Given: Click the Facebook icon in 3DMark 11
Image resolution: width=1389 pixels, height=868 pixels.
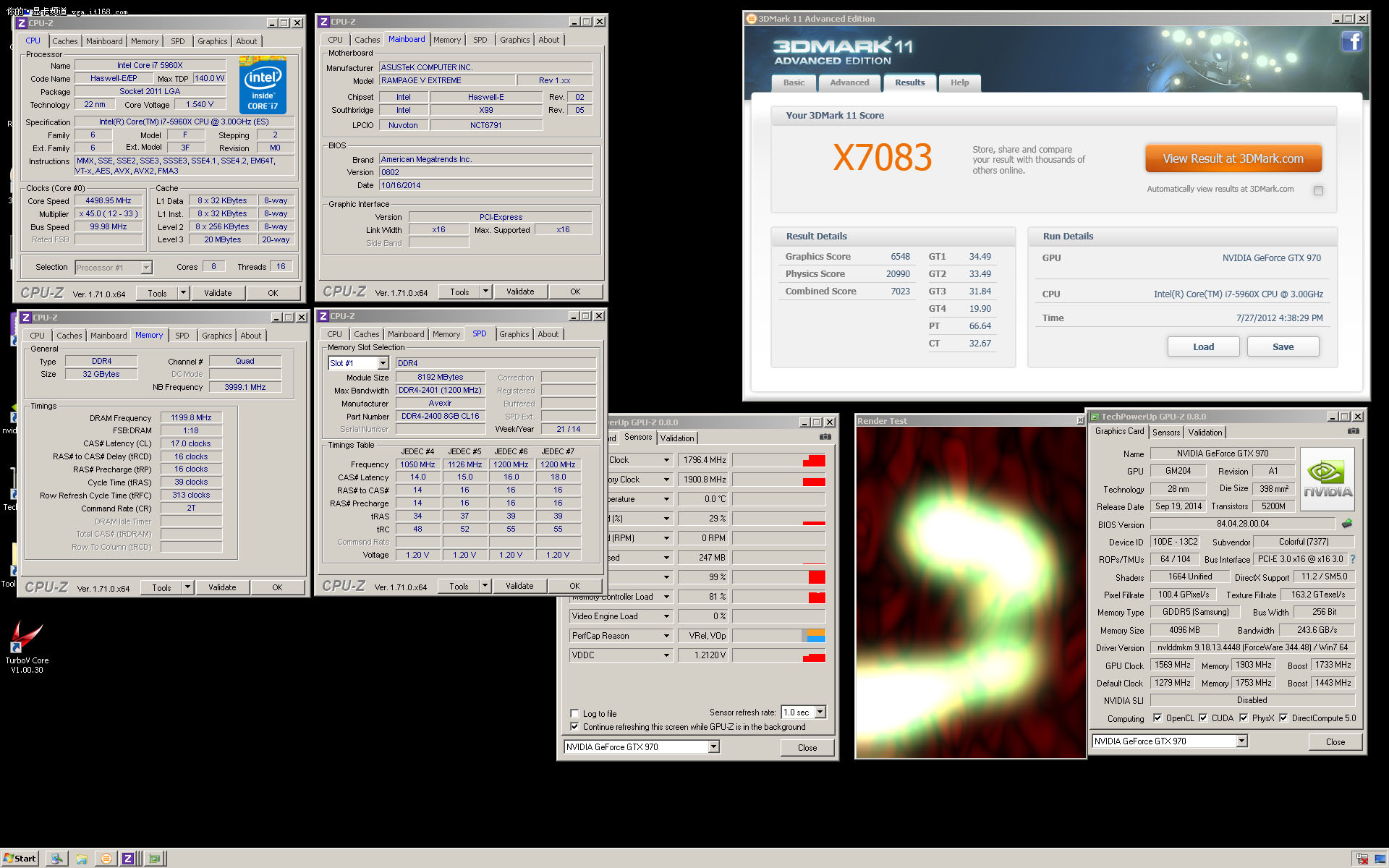Looking at the screenshot, I should 1351,42.
